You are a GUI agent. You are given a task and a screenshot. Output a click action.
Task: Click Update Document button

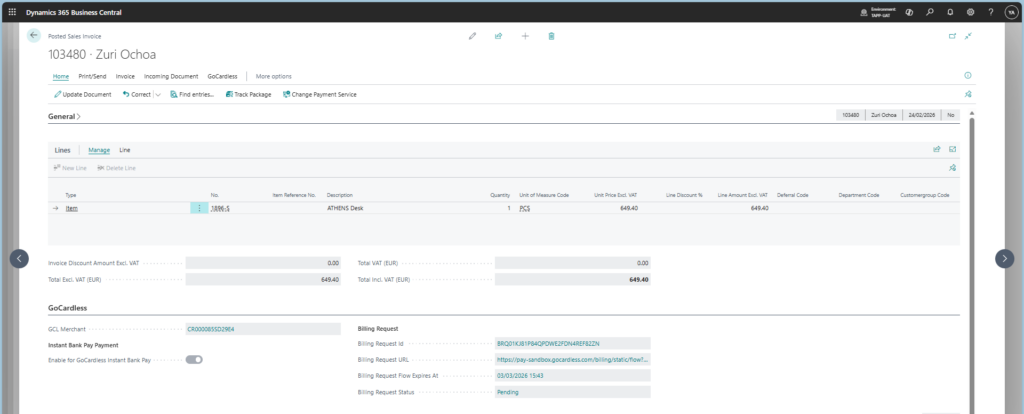[x=82, y=94]
